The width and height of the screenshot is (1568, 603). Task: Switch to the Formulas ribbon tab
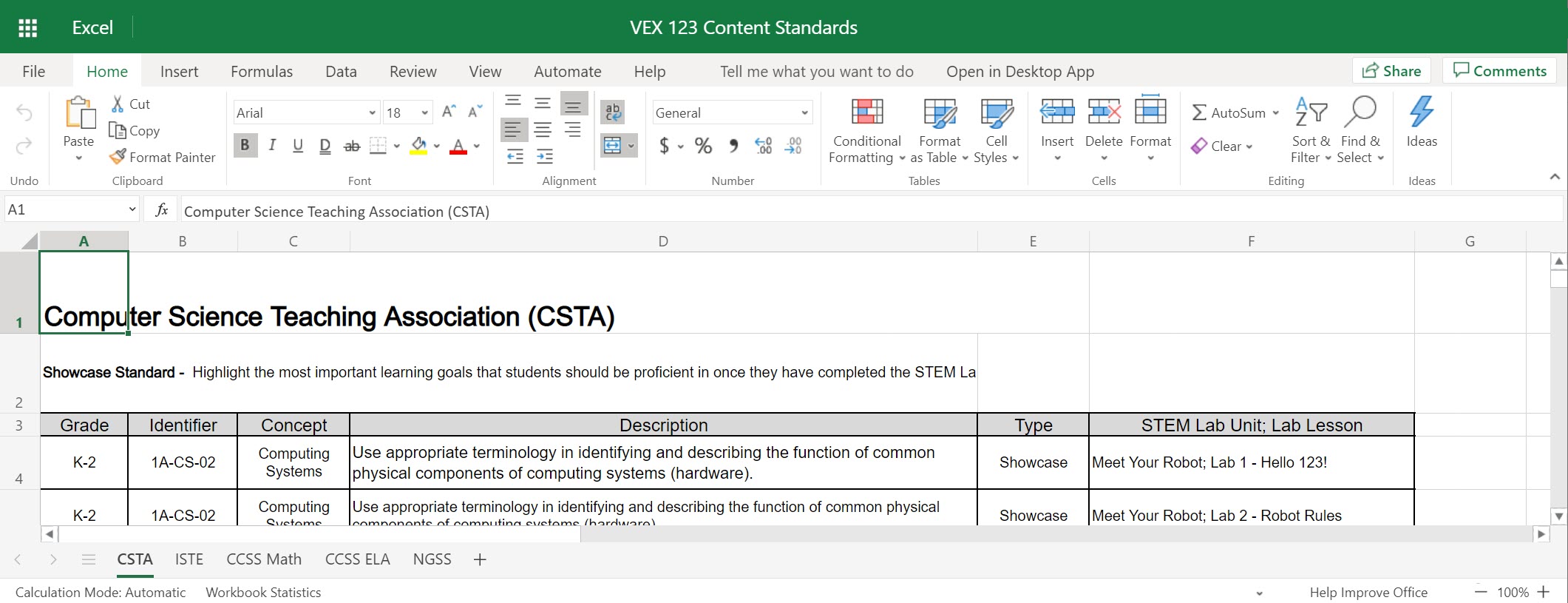pyautogui.click(x=261, y=72)
